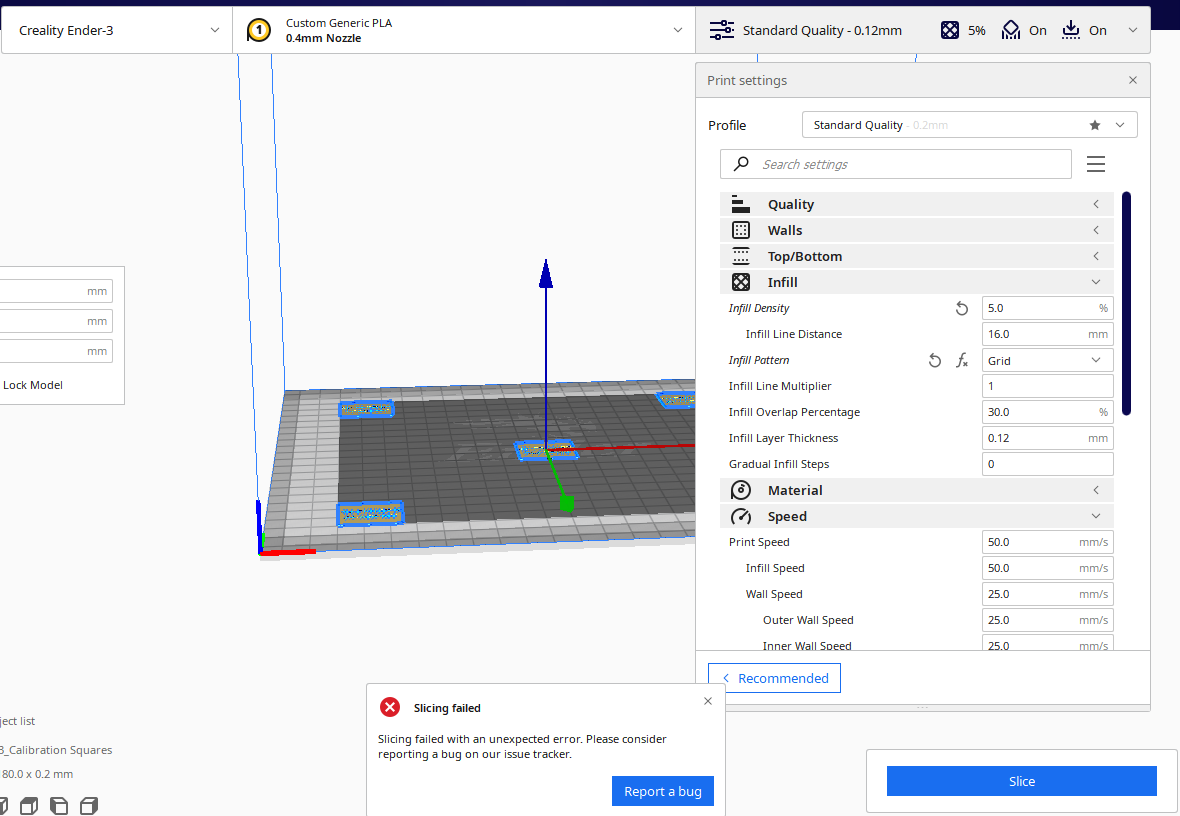Screen dimensions: 1180x816
Task: Click the Infill category icon
Action: click(741, 282)
